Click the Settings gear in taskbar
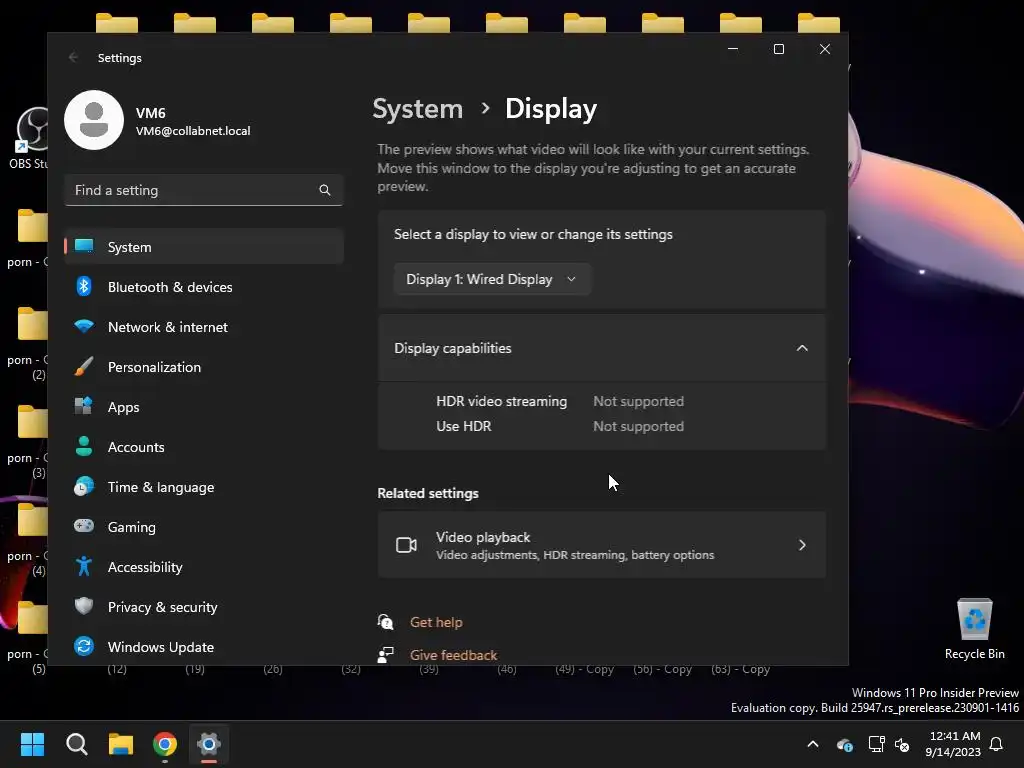The height and width of the screenshot is (768, 1024). 209,744
